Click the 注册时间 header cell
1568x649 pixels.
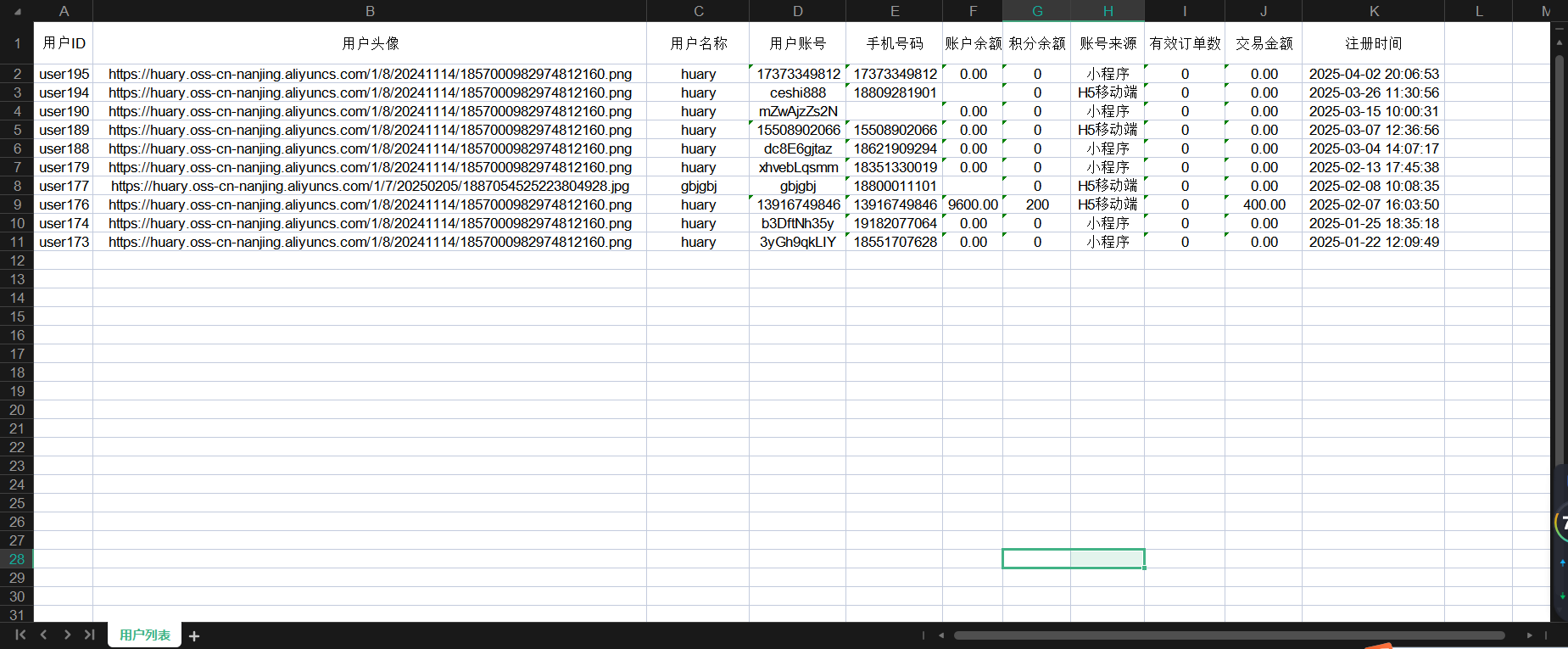(1373, 43)
